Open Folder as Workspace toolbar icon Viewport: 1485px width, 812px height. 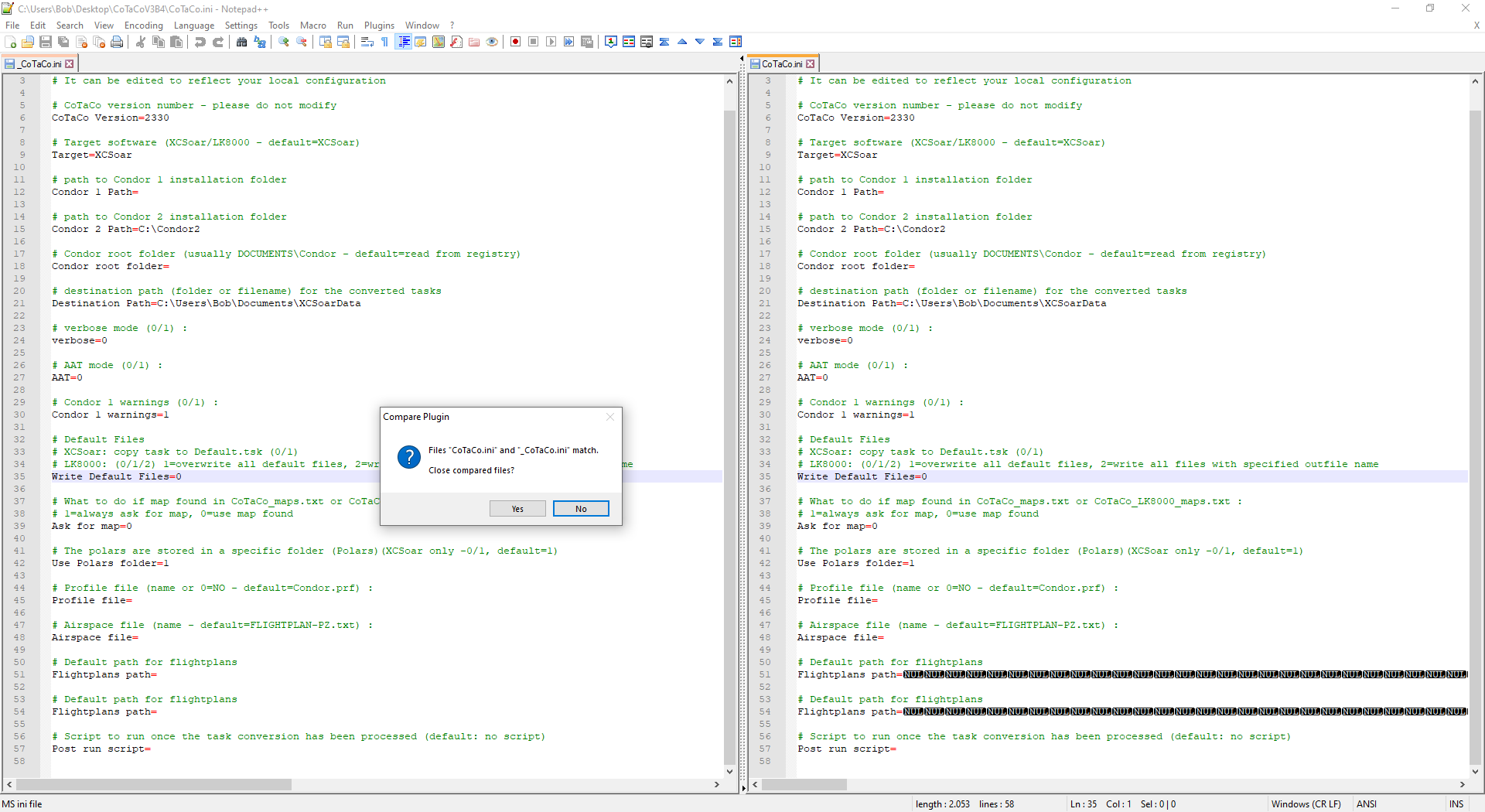[474, 42]
